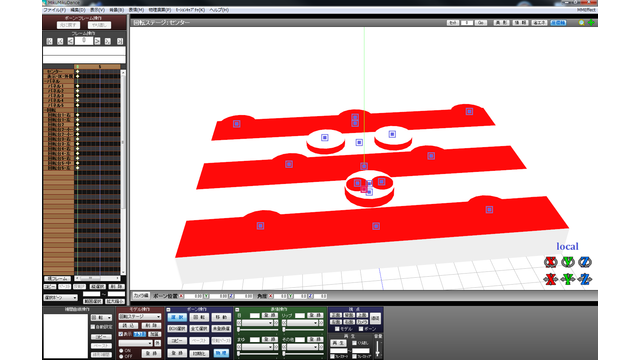Click センター keyframe diamond in timeline
The height and width of the screenshot is (360, 640).
(78, 71)
